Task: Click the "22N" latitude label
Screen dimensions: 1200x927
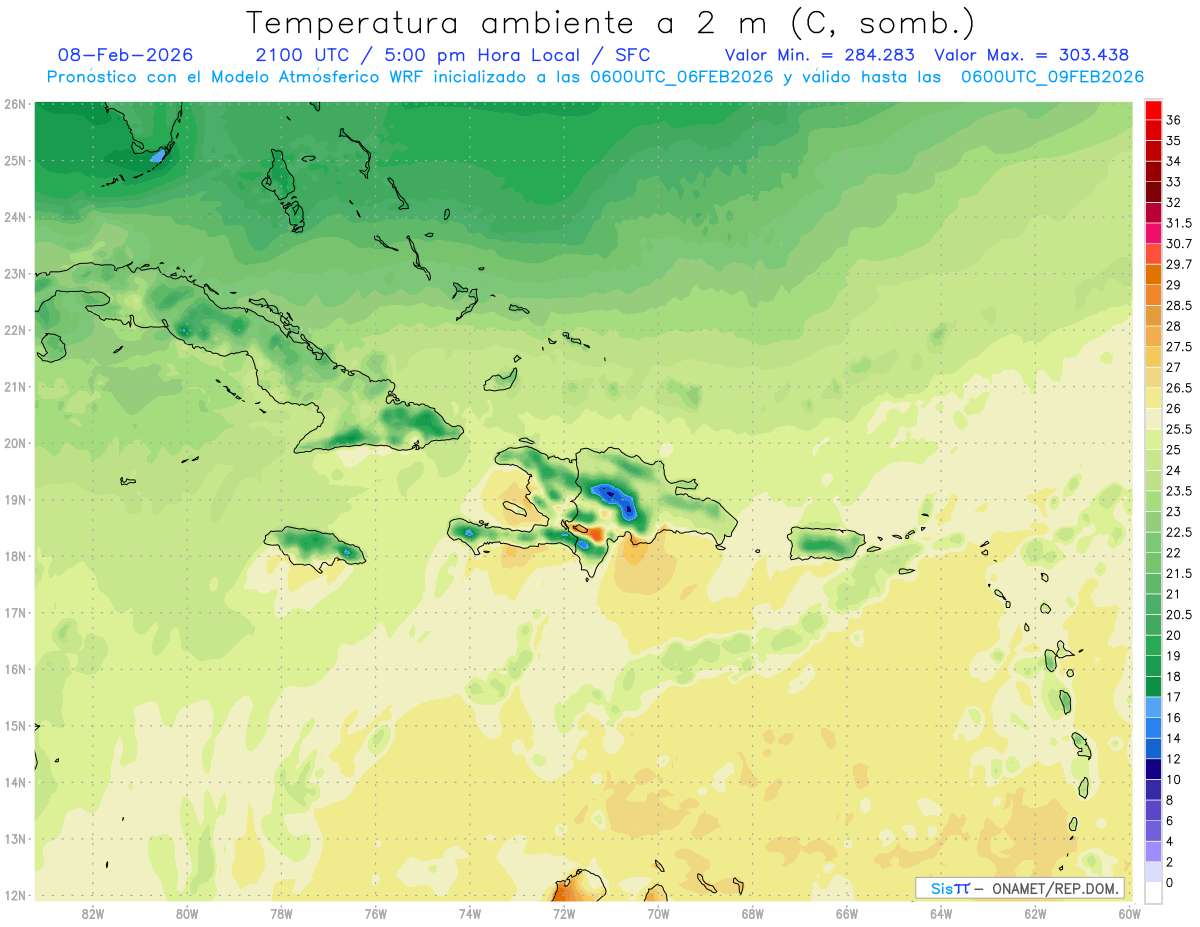Action: tap(14, 330)
